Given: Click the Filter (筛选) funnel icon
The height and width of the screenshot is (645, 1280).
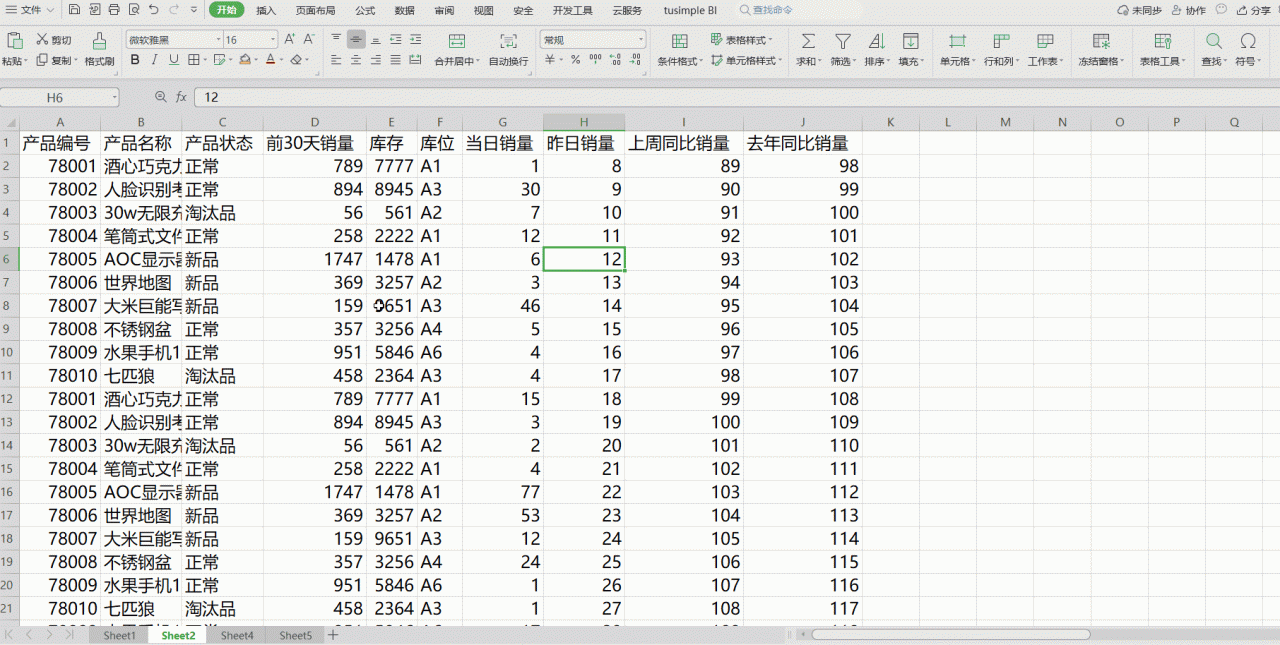Looking at the screenshot, I should [843, 41].
